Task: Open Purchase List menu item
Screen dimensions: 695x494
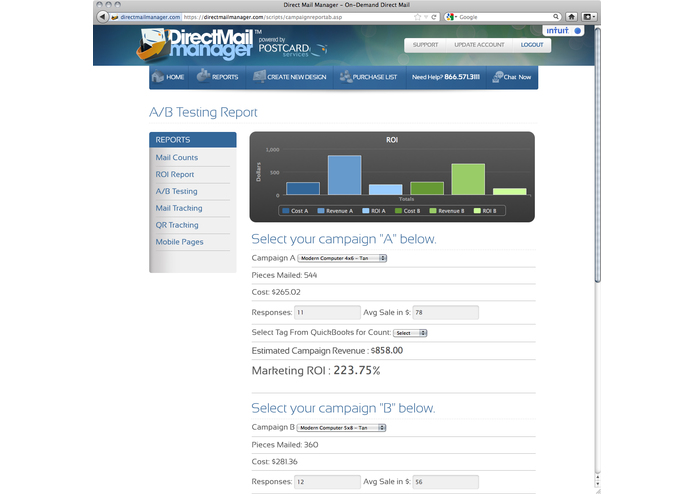Action: click(x=369, y=77)
